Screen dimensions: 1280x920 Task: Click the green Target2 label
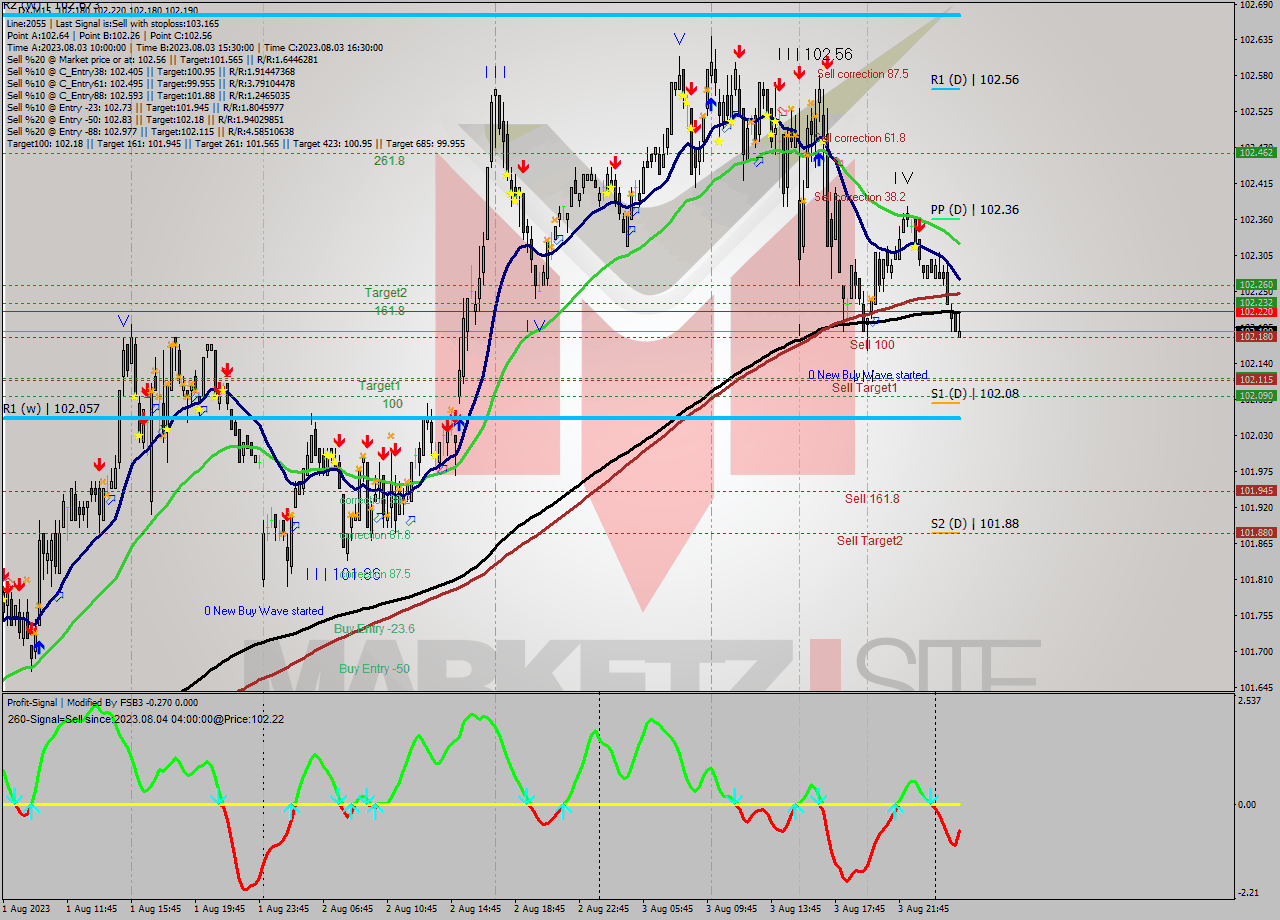coord(385,293)
